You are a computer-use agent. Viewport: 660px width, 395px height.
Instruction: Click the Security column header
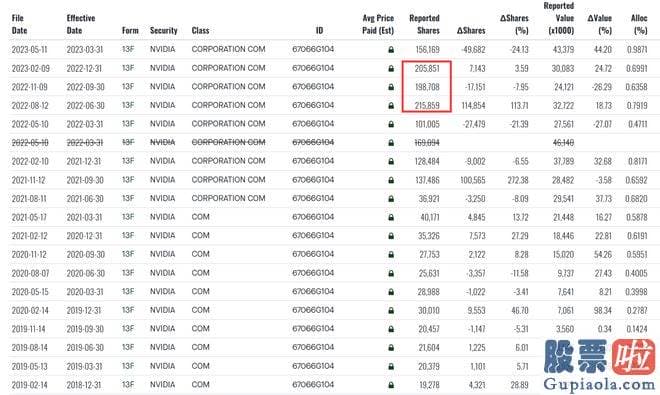tap(164, 30)
